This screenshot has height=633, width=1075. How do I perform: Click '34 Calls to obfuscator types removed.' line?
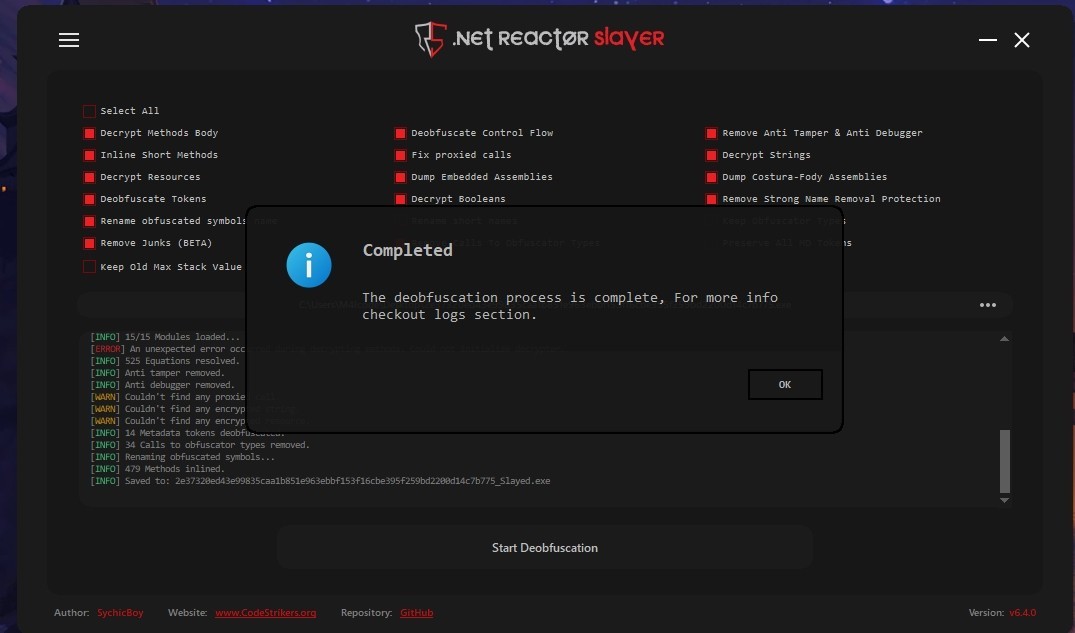200,445
